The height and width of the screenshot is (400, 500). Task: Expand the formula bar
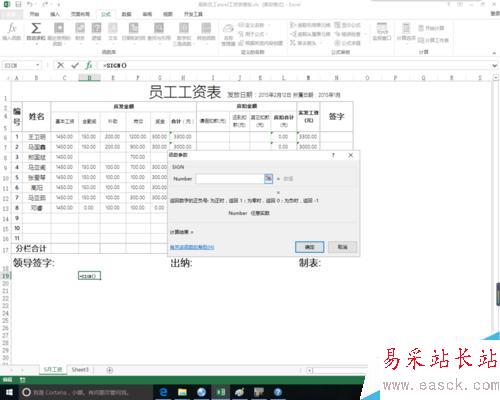(495, 66)
